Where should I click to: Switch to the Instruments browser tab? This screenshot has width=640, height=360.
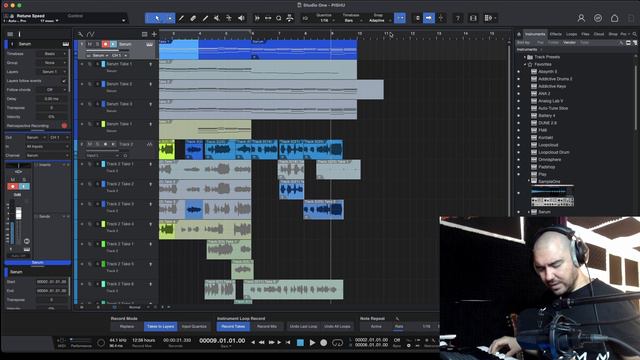click(x=535, y=34)
